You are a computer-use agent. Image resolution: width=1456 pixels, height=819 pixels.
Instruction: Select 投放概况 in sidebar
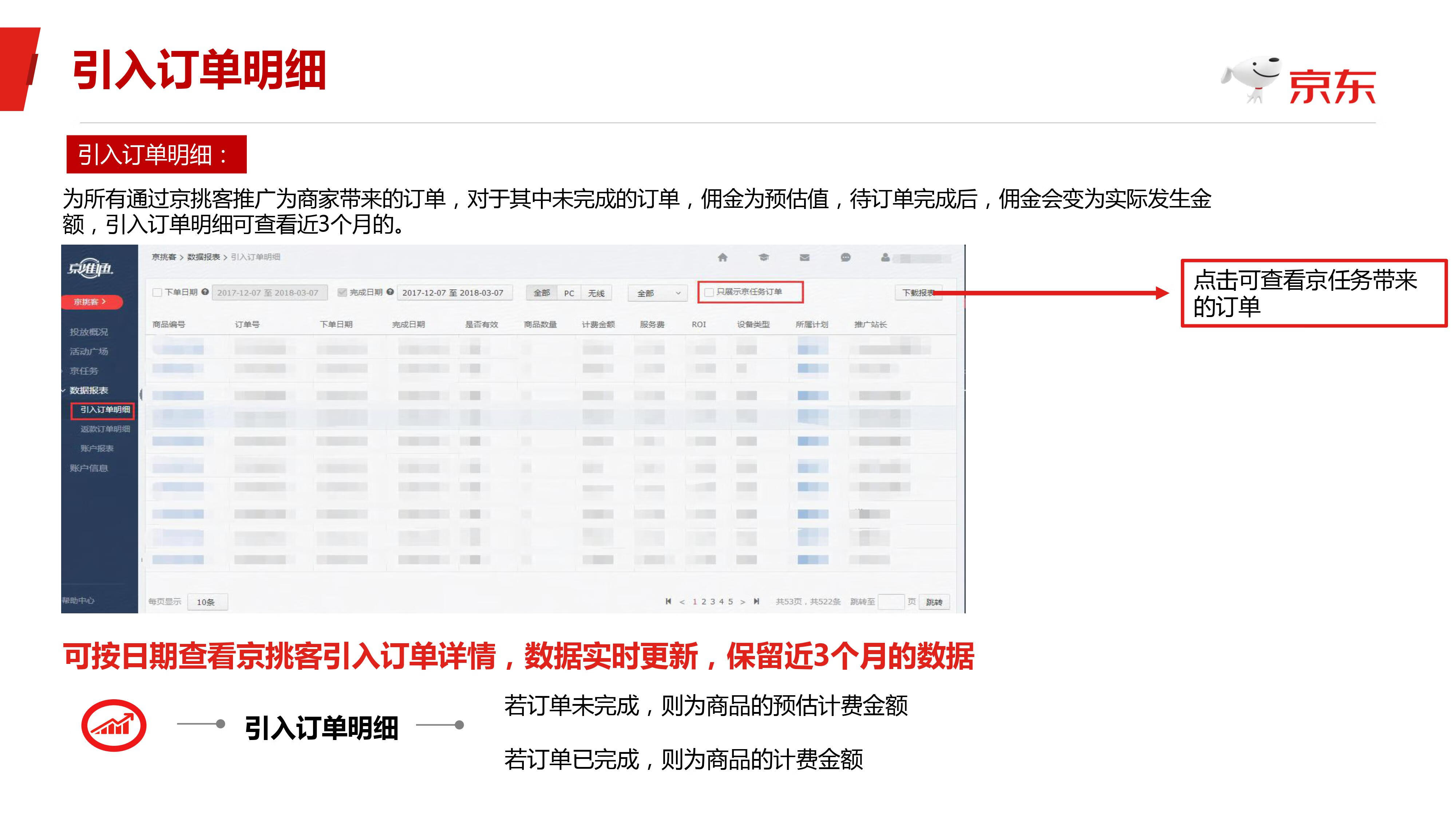(89, 332)
